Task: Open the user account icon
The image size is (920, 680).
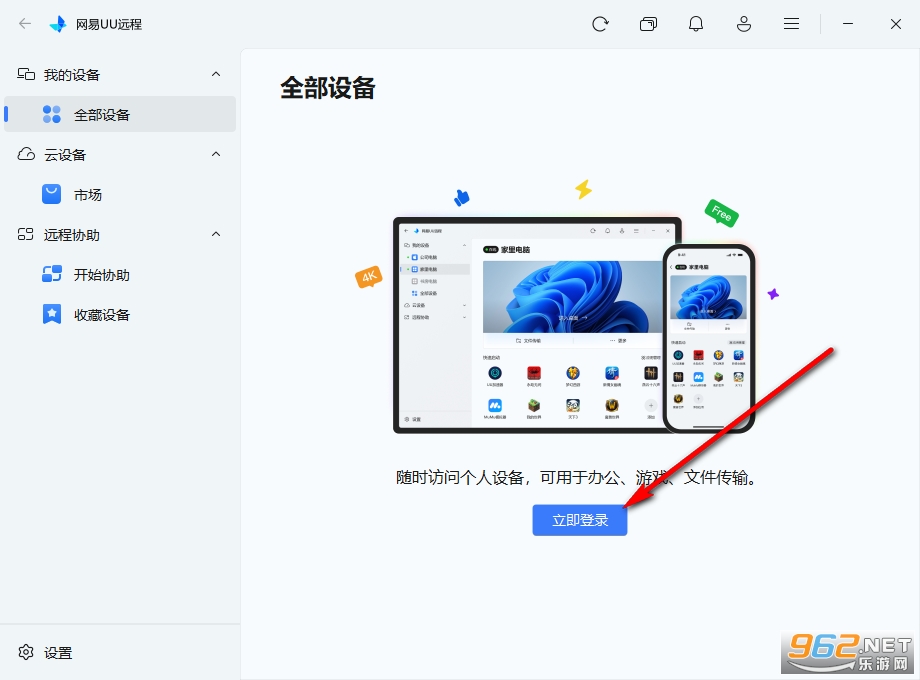Action: [x=743, y=24]
